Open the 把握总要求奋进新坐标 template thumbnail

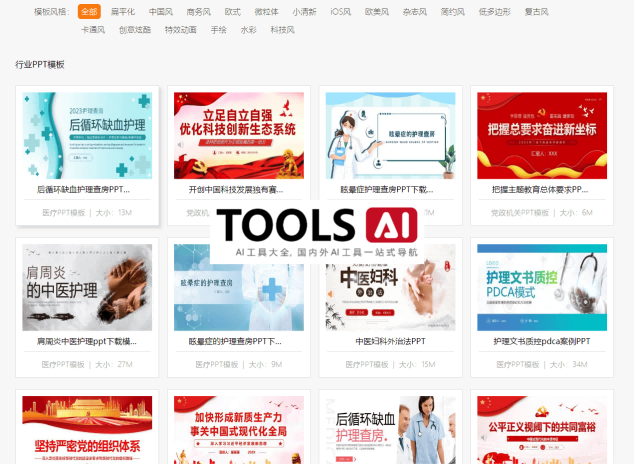(x=541, y=135)
